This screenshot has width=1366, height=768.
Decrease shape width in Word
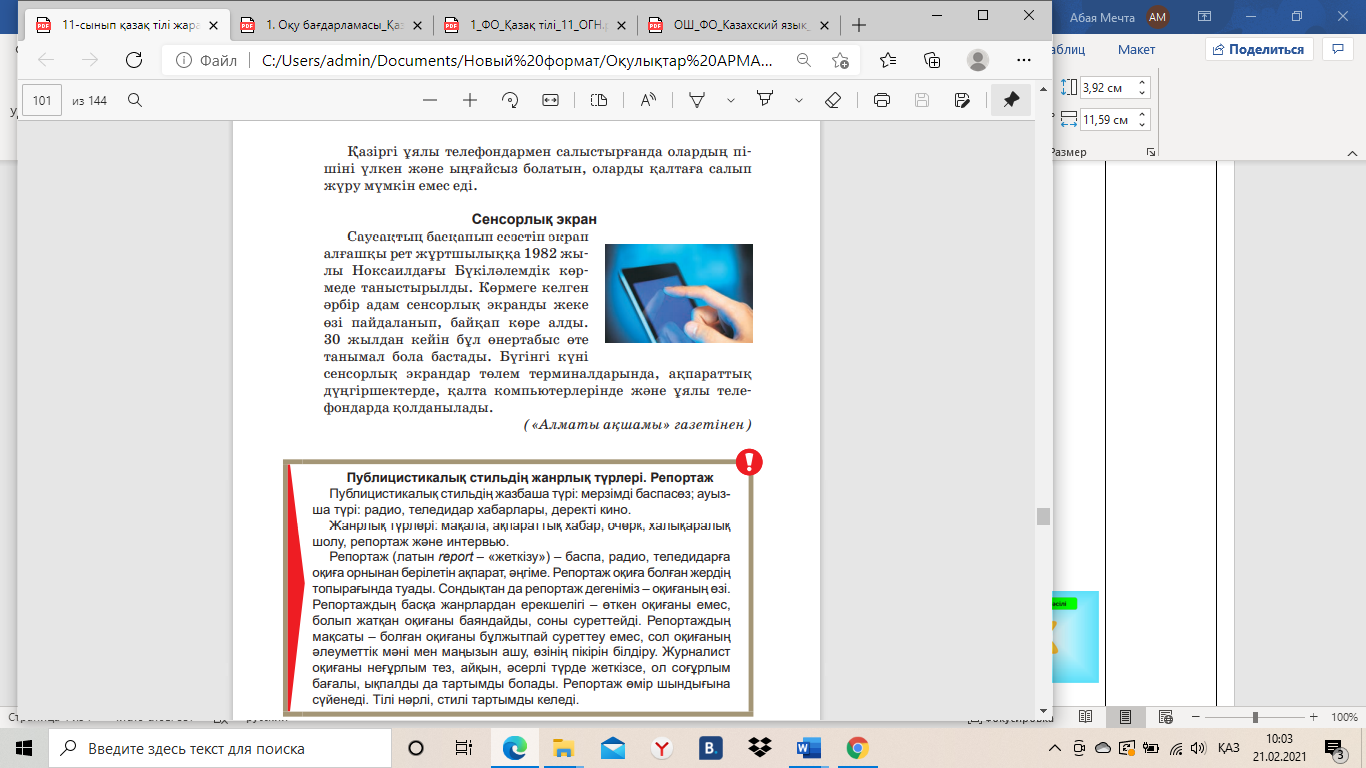click(1142, 125)
